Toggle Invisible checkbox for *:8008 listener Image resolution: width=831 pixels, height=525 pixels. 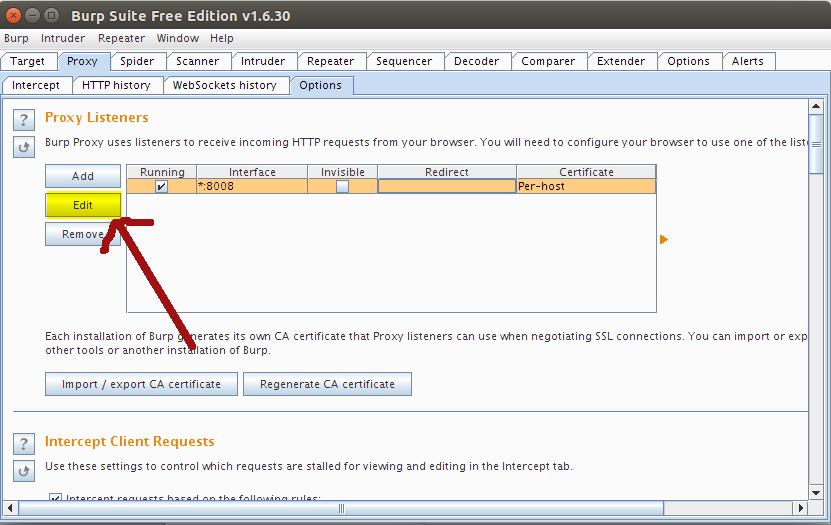[342, 186]
